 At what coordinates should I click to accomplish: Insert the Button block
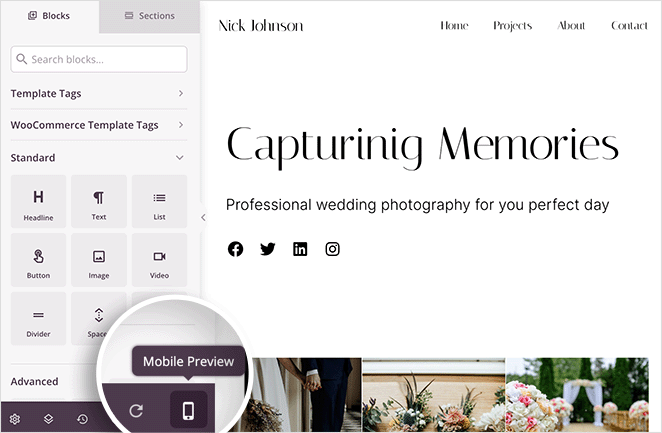click(38, 261)
